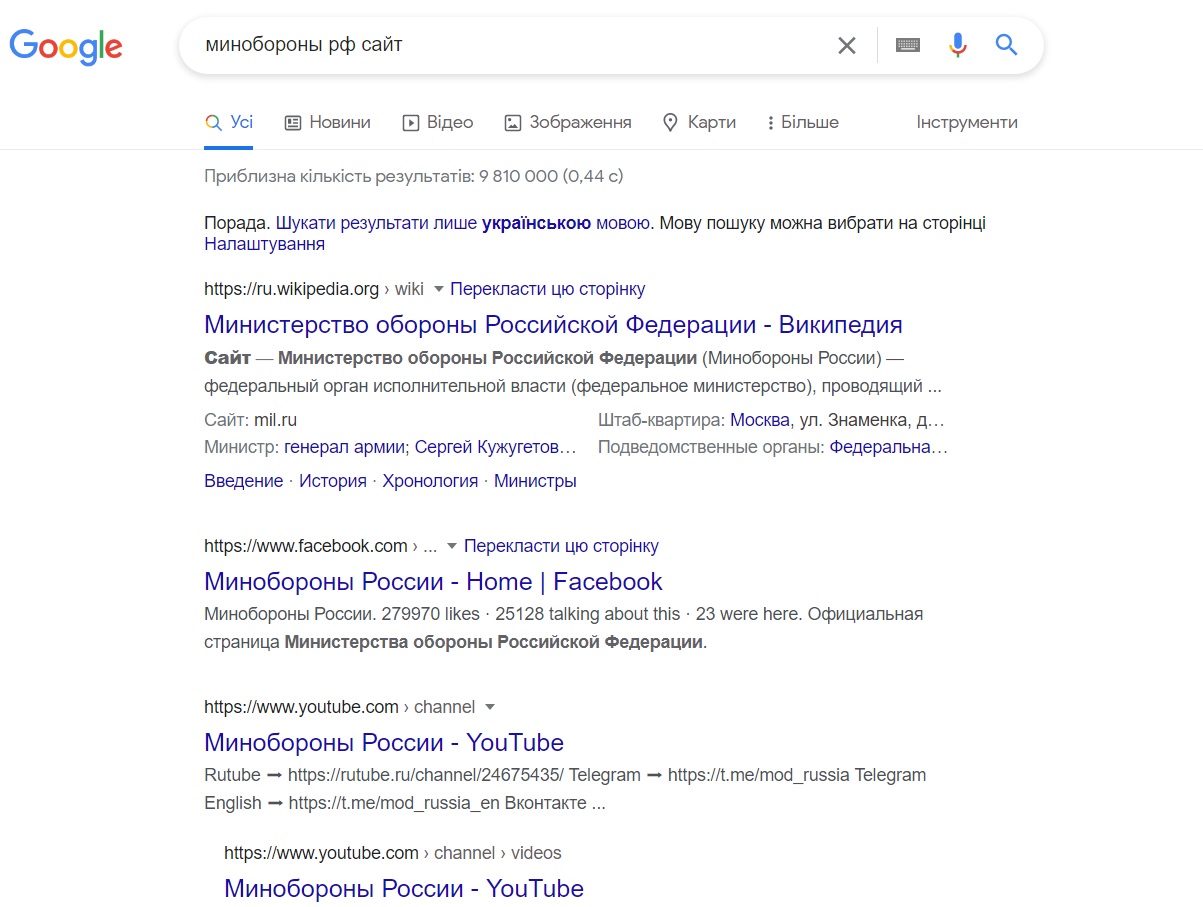Open the Министерство обороны Wikipedia result
Viewport: 1203px width, 907px height.
tap(552, 324)
